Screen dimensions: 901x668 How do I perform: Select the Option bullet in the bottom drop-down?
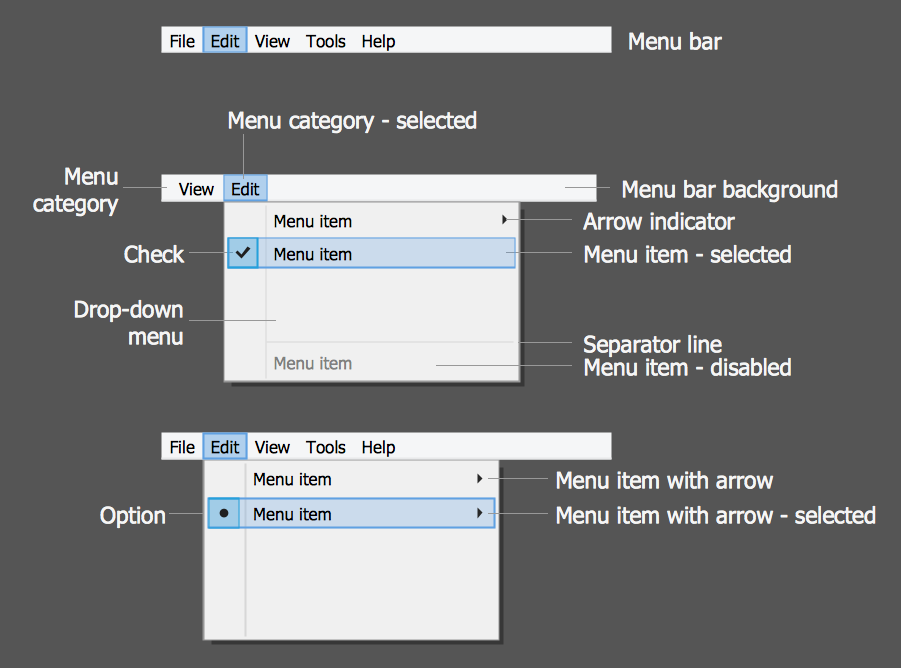tap(224, 514)
